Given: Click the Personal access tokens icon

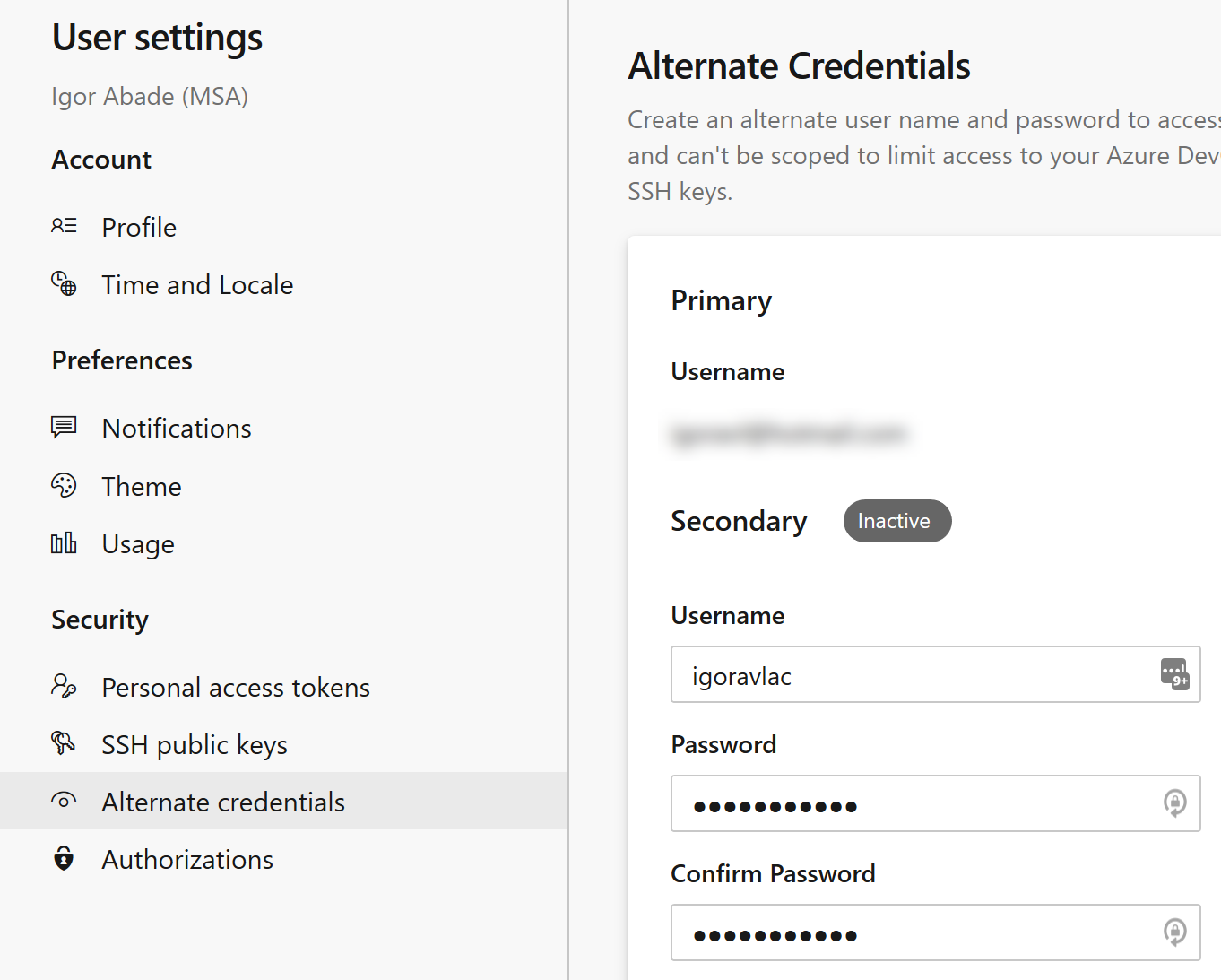Looking at the screenshot, I should pyautogui.click(x=64, y=687).
